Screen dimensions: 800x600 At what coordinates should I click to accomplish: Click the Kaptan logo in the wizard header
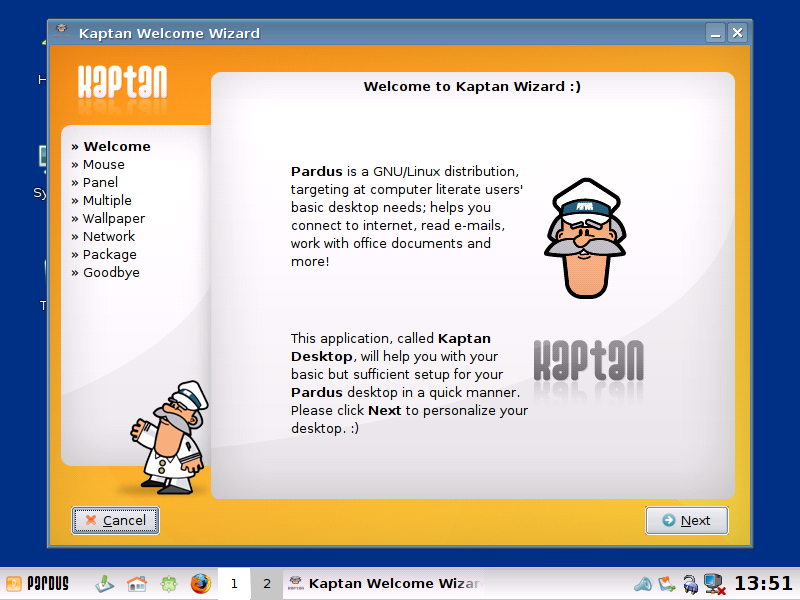tap(122, 81)
